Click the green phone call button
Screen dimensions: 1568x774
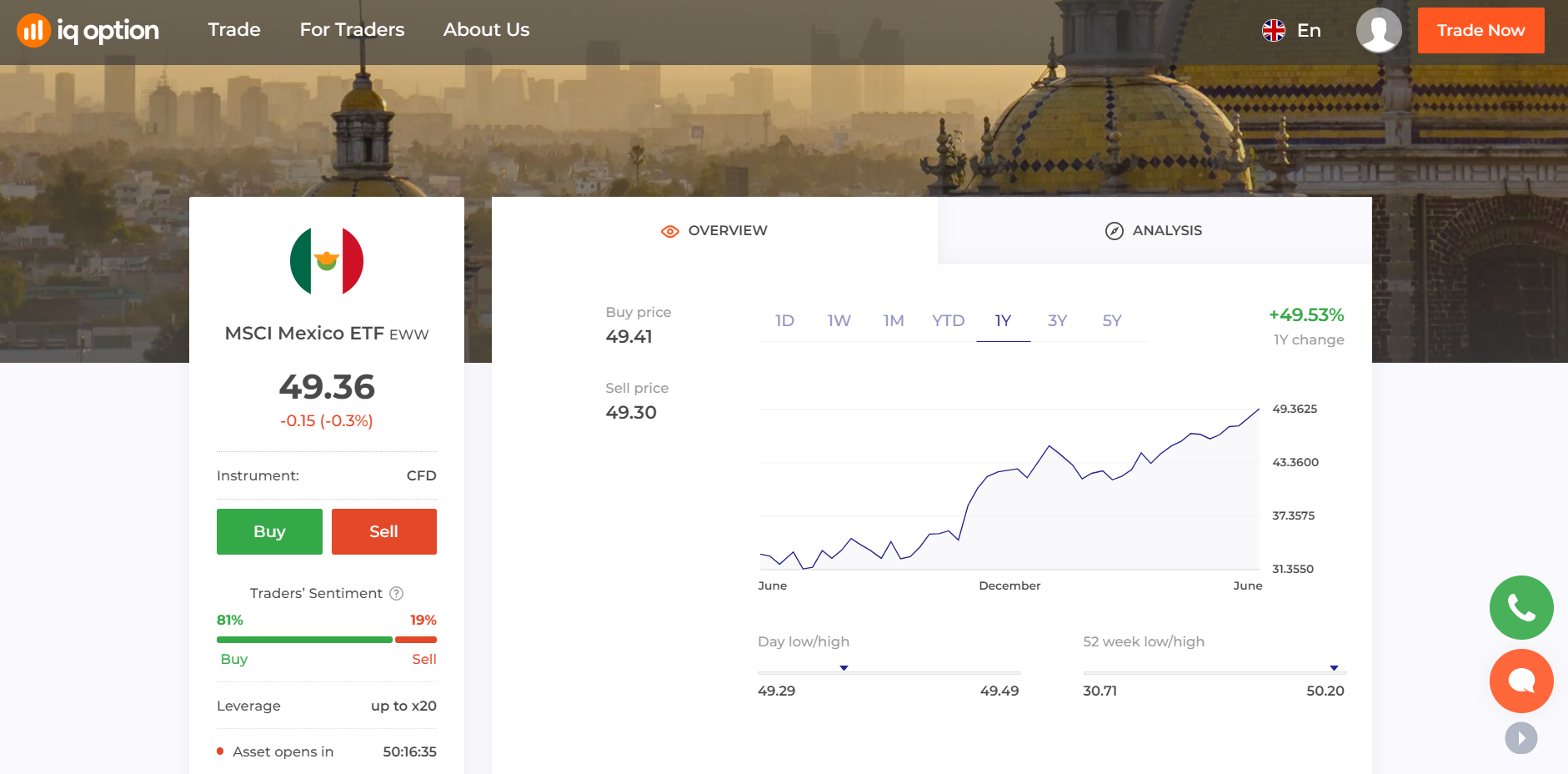[x=1521, y=608]
